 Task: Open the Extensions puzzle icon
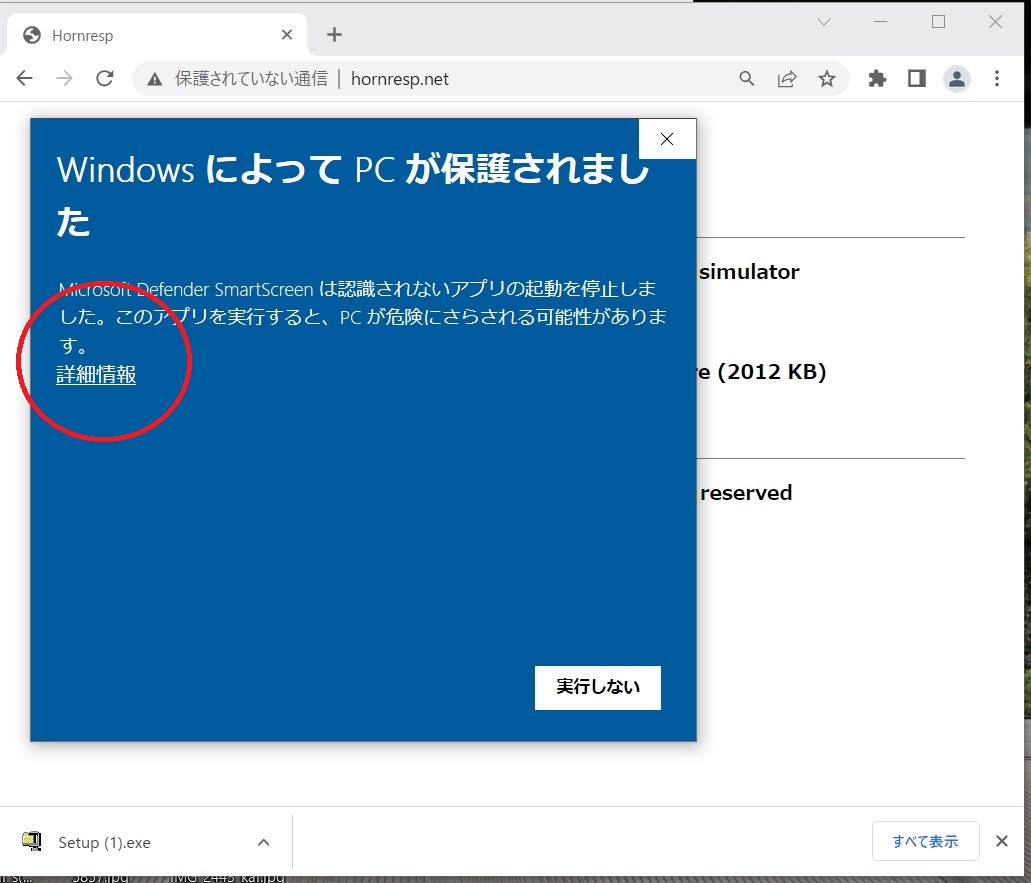pos(877,79)
